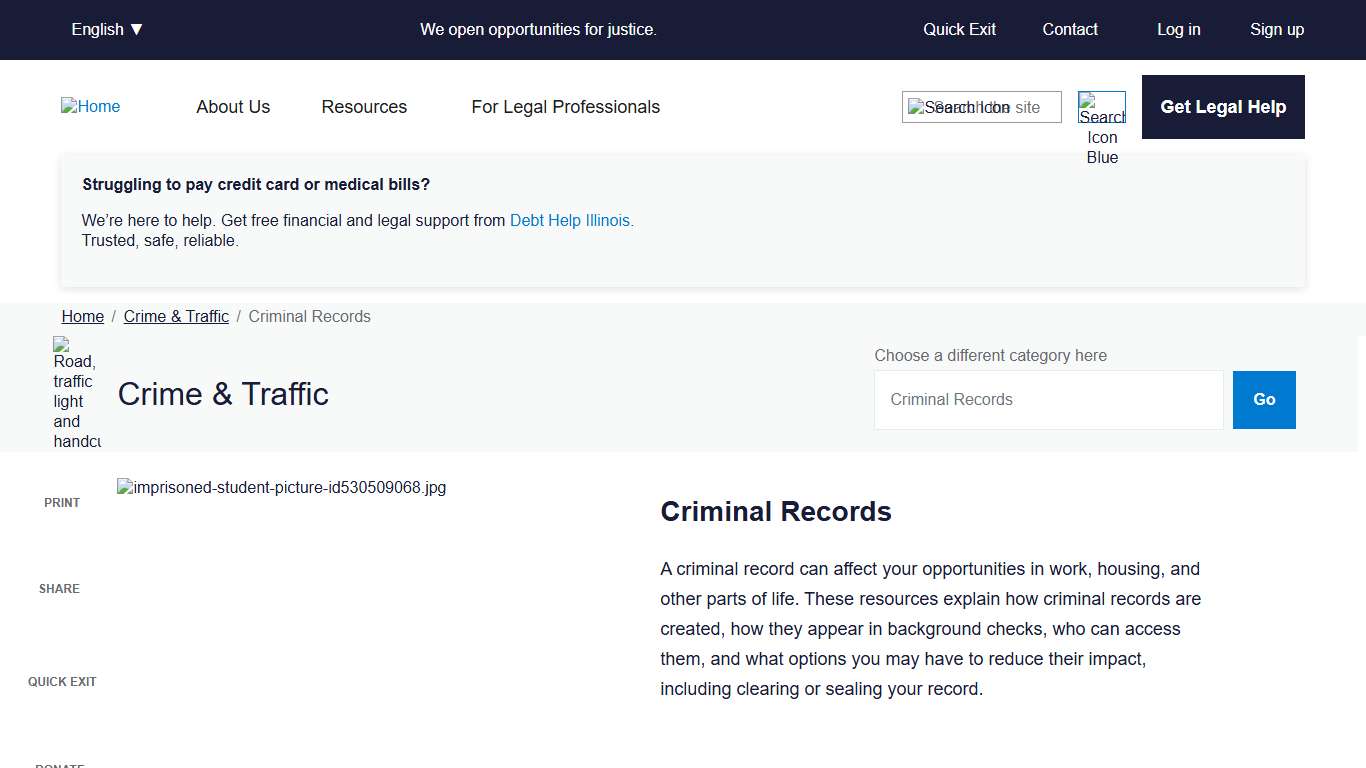The height and width of the screenshot is (768, 1366).
Task: Click the DONATE sidebar icon
Action: pyautogui.click(x=59, y=765)
